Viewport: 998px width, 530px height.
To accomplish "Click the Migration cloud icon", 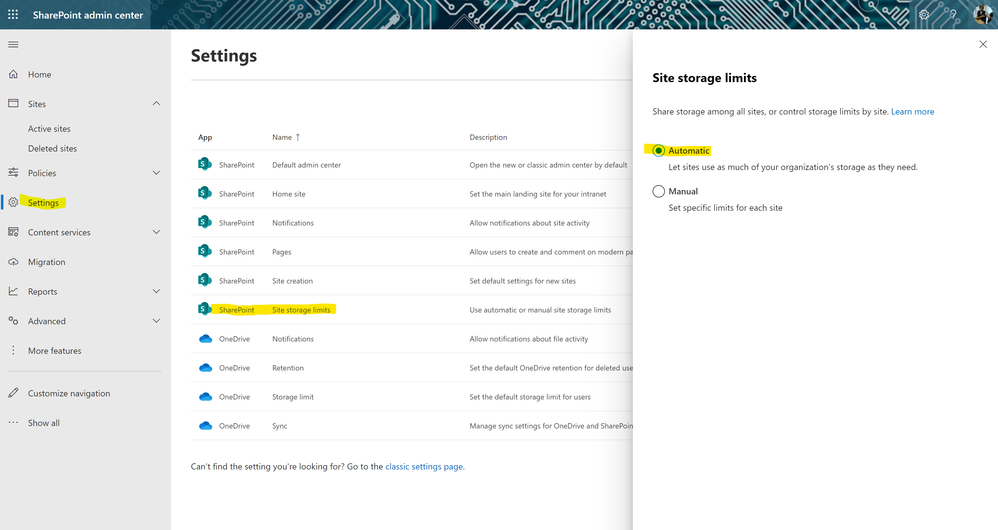I will (13, 262).
